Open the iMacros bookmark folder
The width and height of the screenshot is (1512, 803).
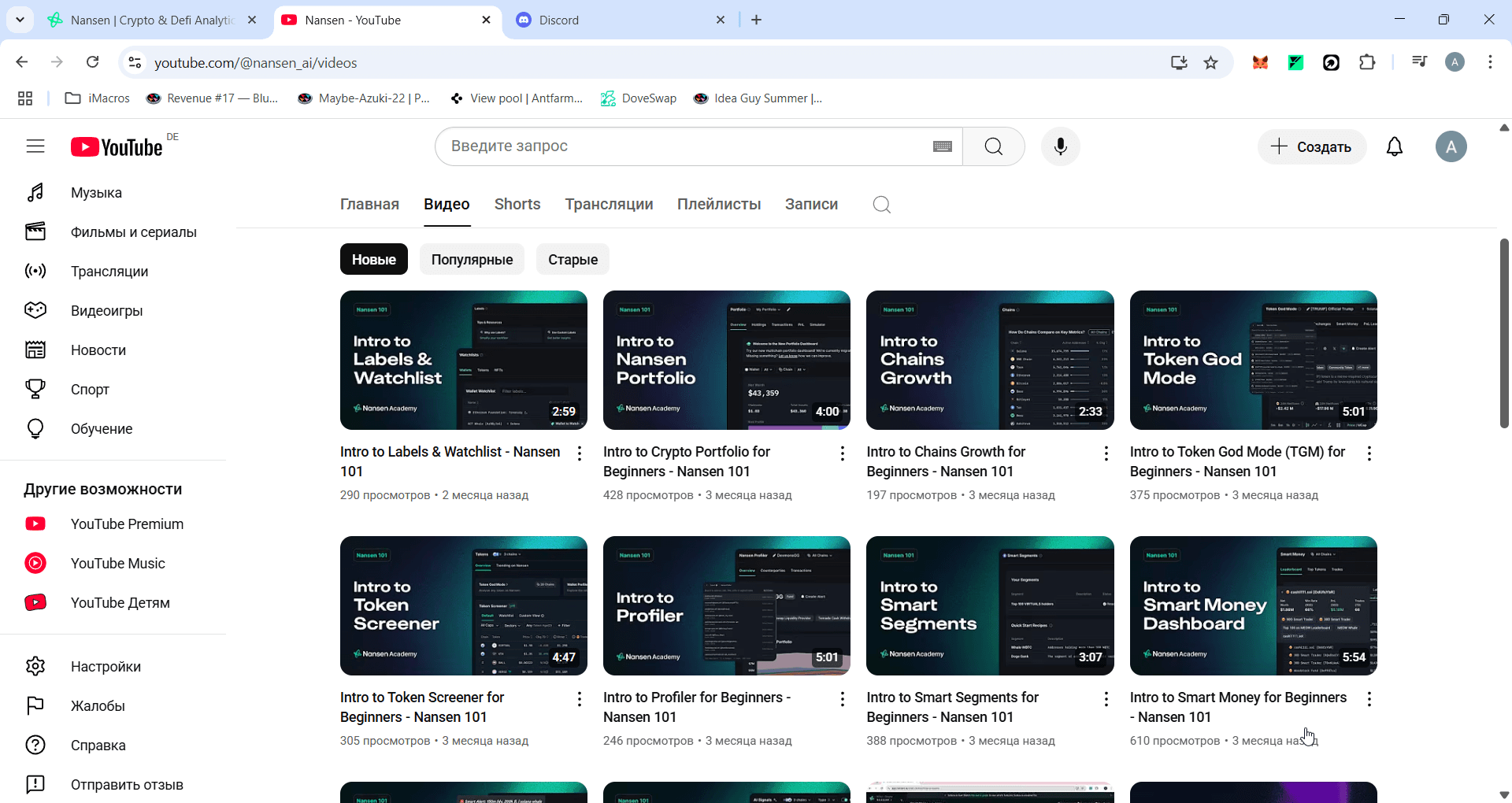tap(98, 98)
